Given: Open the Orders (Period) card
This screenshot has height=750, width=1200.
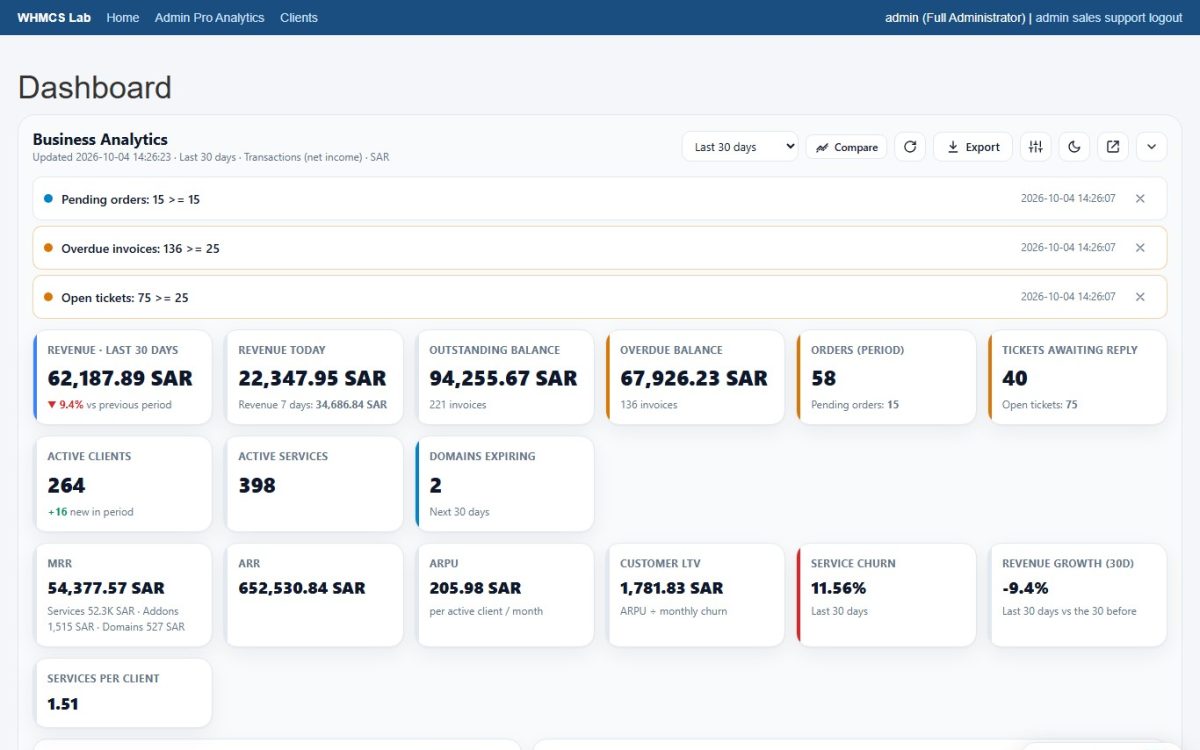Looking at the screenshot, I should 887,378.
